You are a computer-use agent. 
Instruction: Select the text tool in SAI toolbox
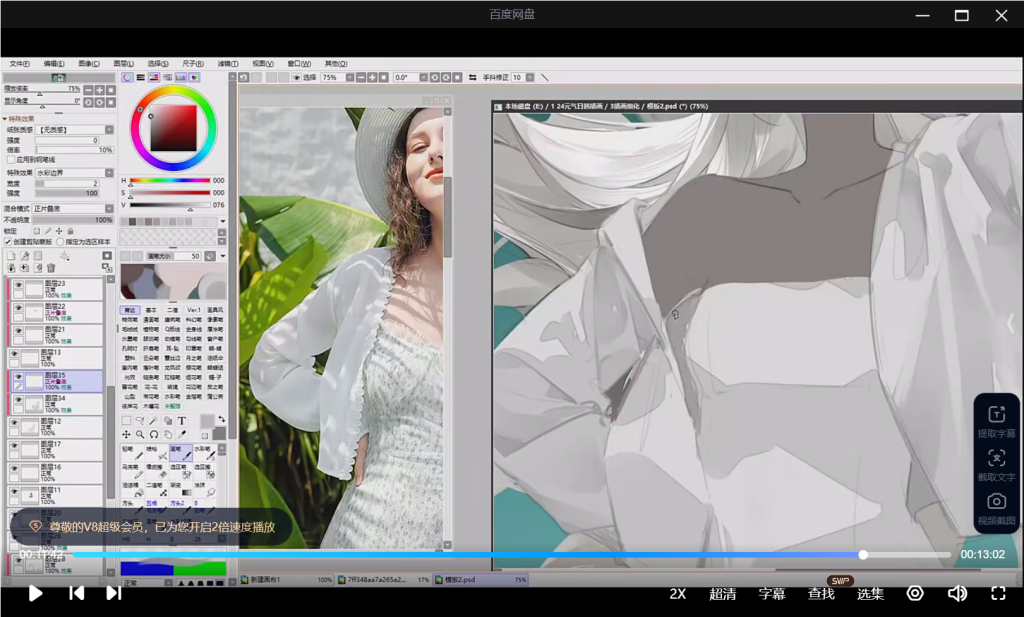182,421
